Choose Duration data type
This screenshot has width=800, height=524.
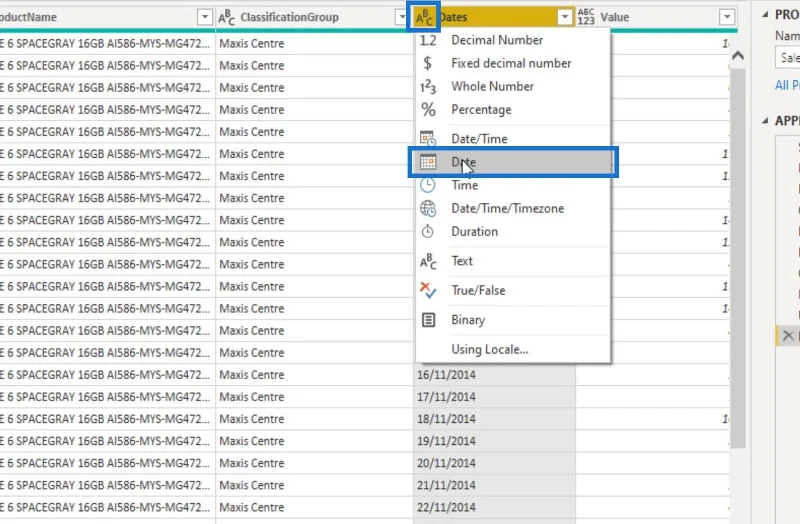[x=513, y=232]
